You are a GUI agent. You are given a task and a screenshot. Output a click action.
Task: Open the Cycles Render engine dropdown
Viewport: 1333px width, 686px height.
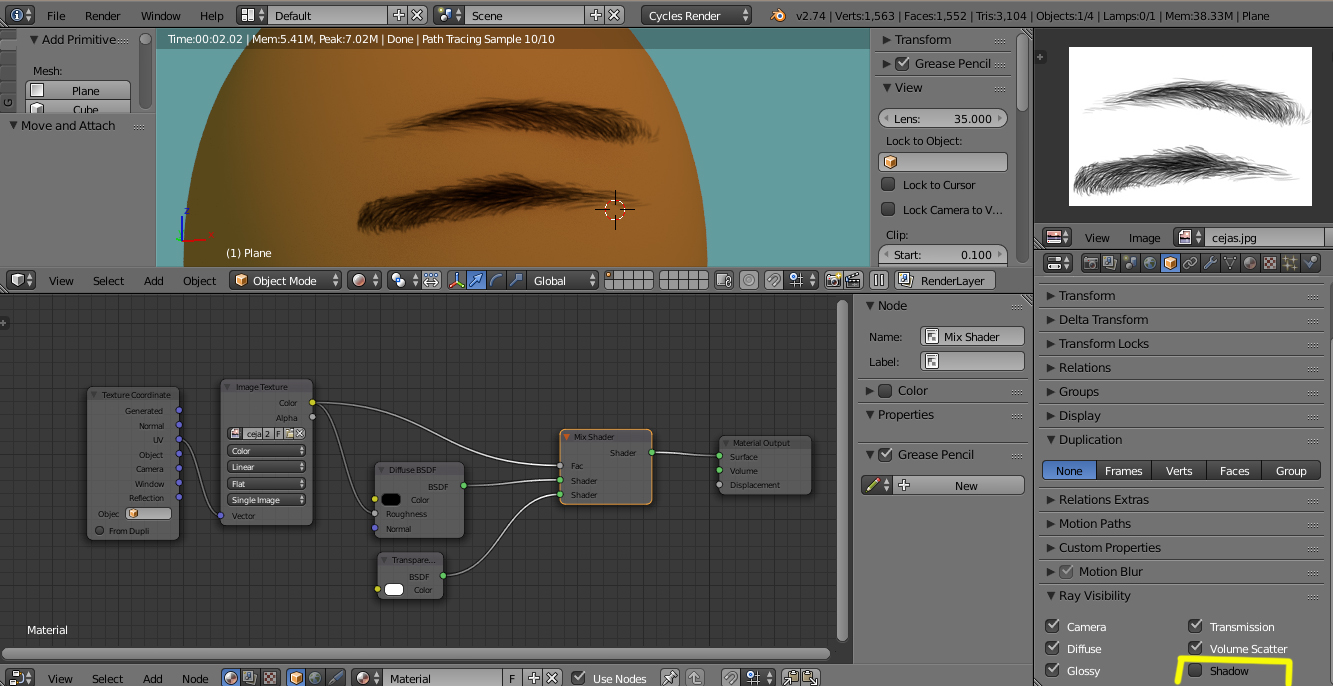tap(697, 16)
